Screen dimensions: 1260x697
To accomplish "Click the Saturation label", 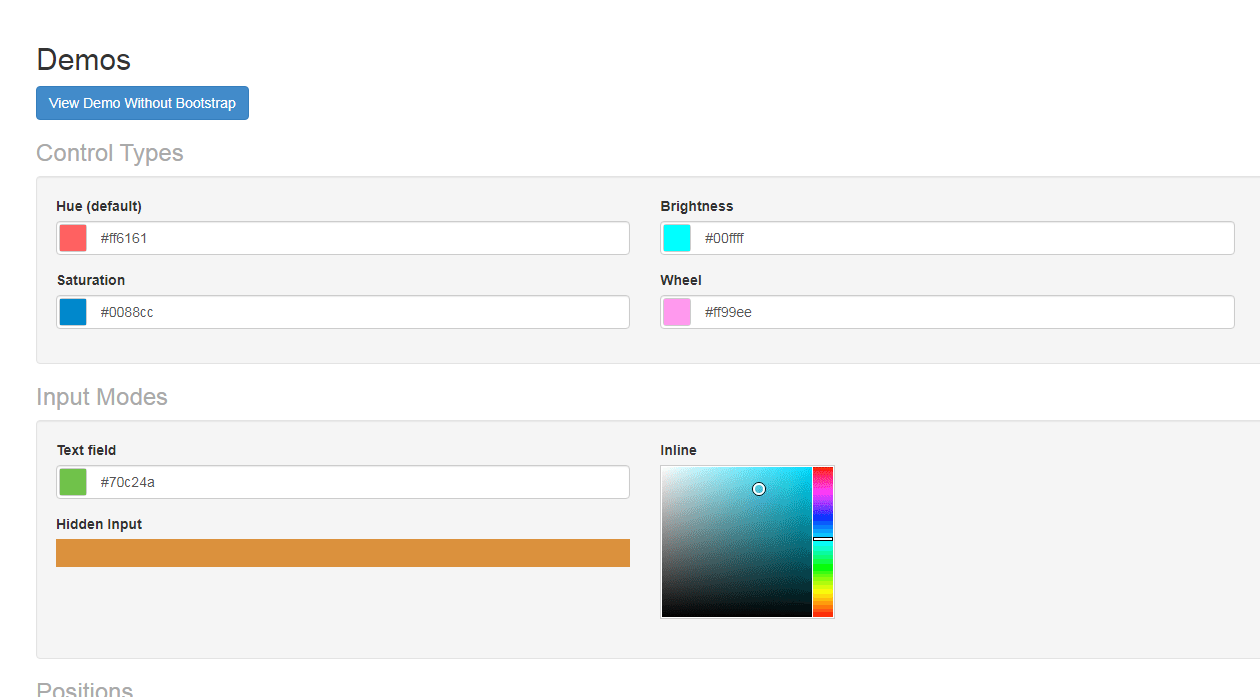I will point(91,280).
